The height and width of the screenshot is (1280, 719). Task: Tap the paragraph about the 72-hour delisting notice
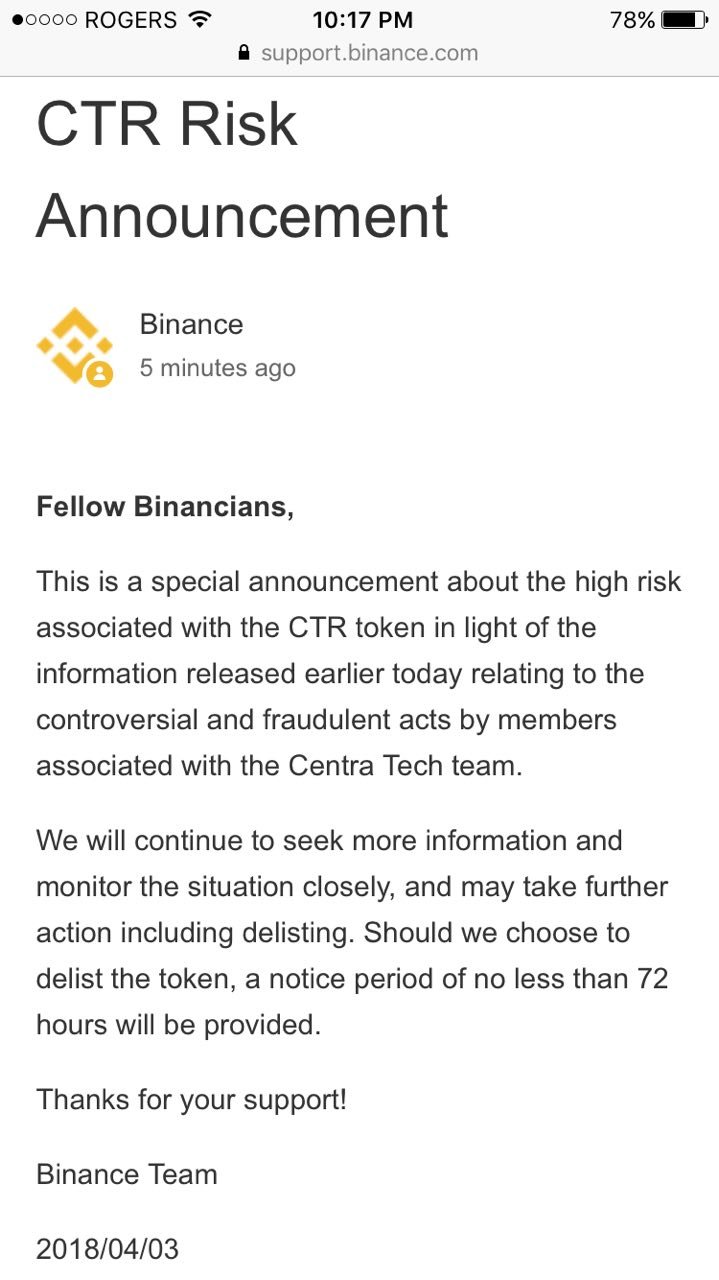pyautogui.click(x=352, y=932)
